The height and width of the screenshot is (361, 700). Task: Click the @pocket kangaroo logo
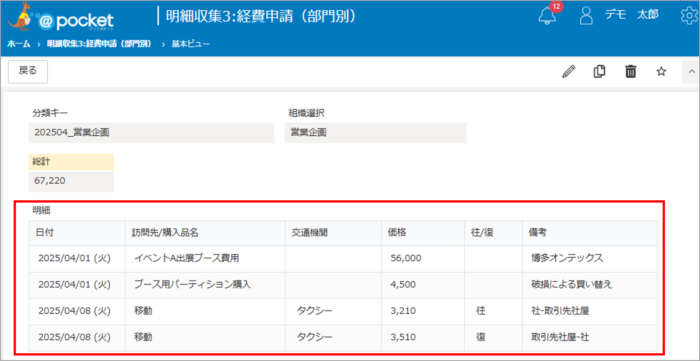[61, 18]
